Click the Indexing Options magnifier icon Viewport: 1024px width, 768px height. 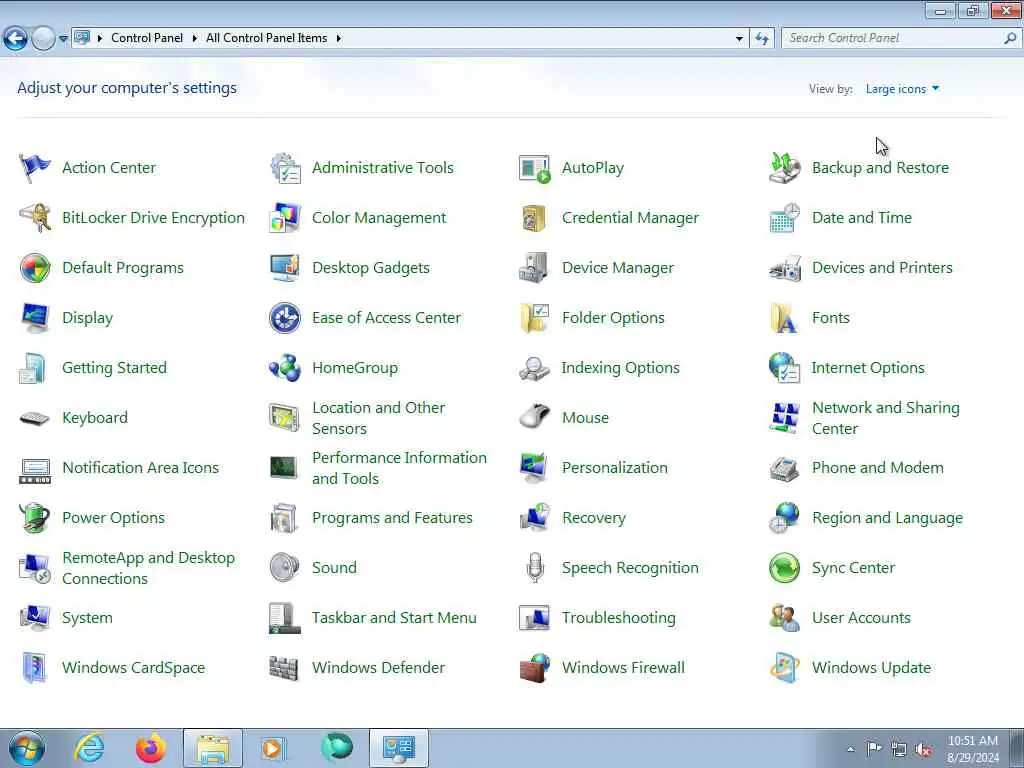click(x=534, y=368)
